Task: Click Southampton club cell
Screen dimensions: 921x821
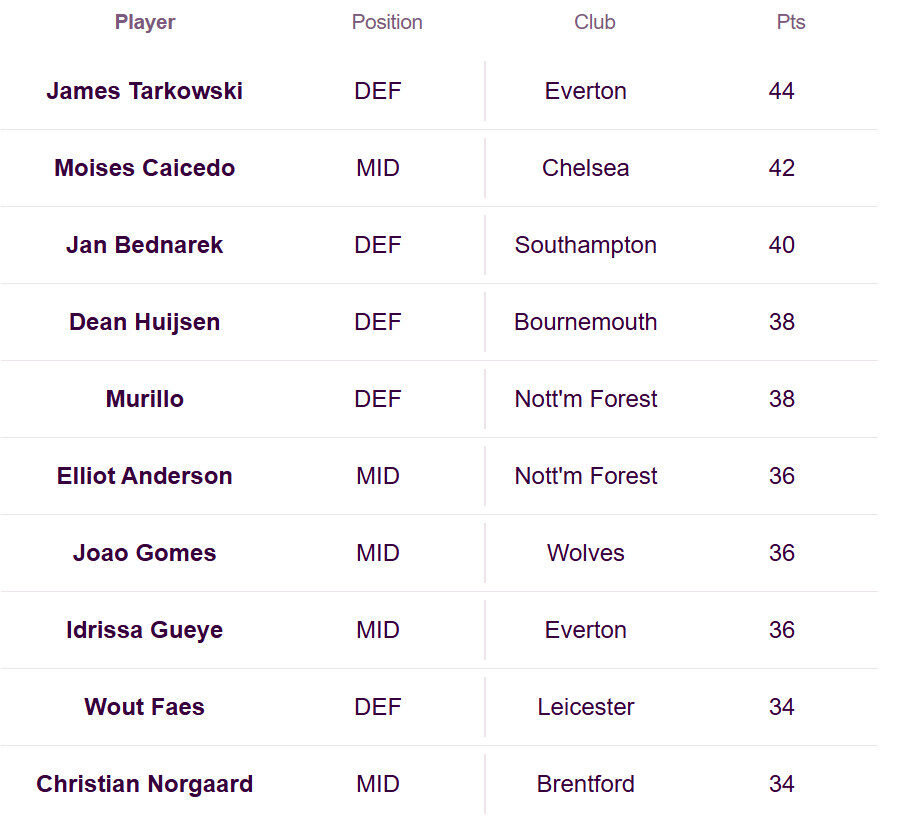Action: coord(586,245)
